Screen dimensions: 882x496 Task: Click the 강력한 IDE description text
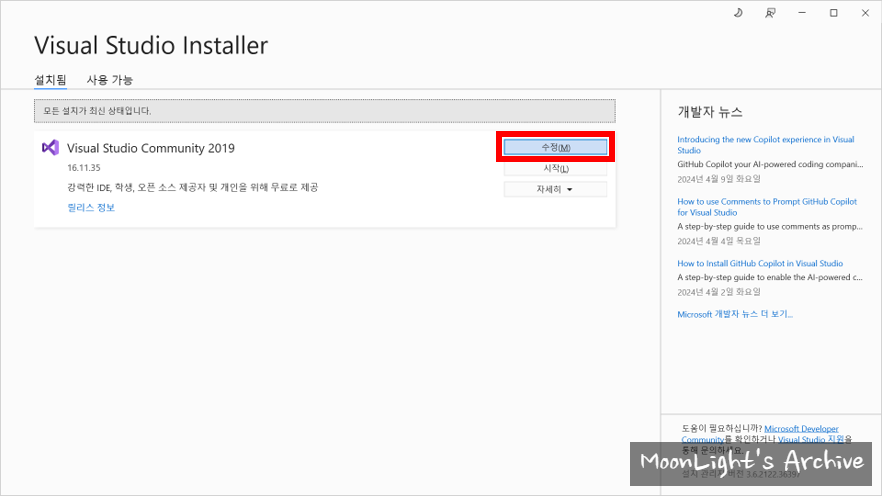pos(192,187)
